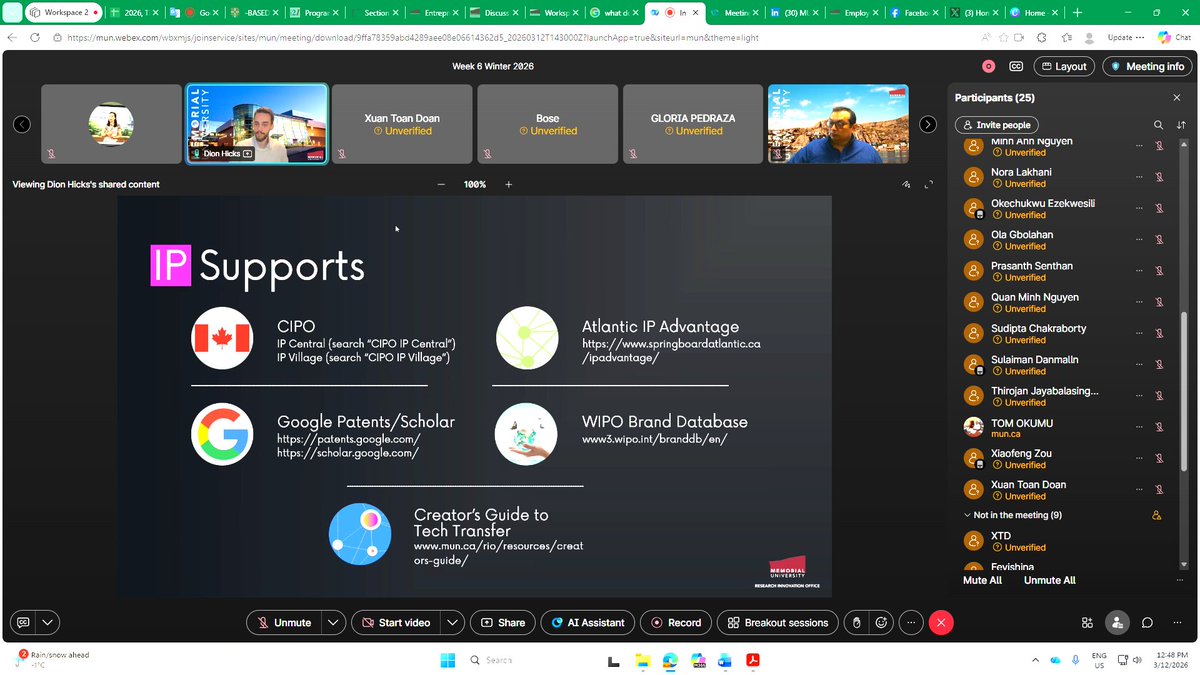
Task: Show next video thumbnails
Action: coord(928,124)
